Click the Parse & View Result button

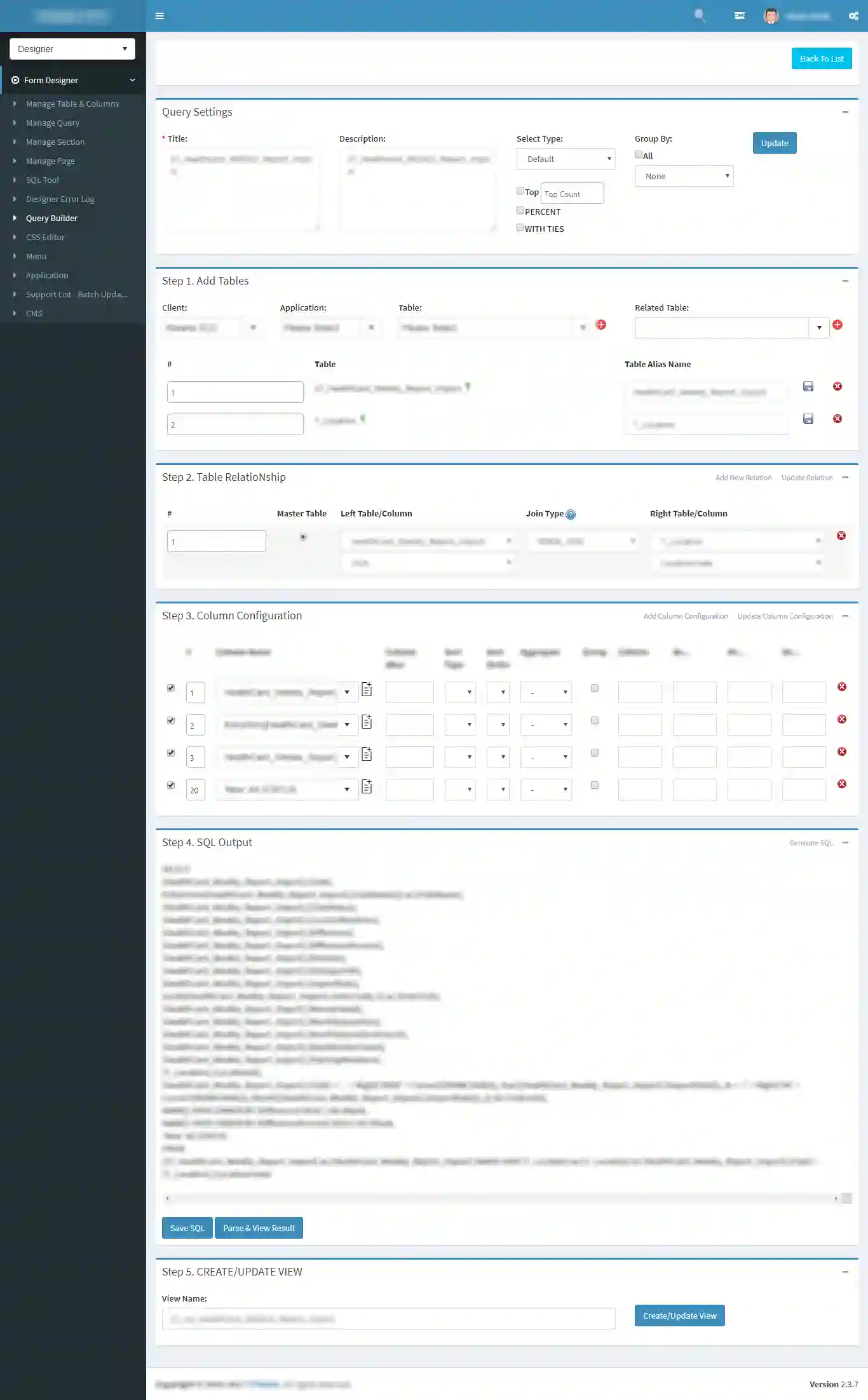(x=259, y=1228)
